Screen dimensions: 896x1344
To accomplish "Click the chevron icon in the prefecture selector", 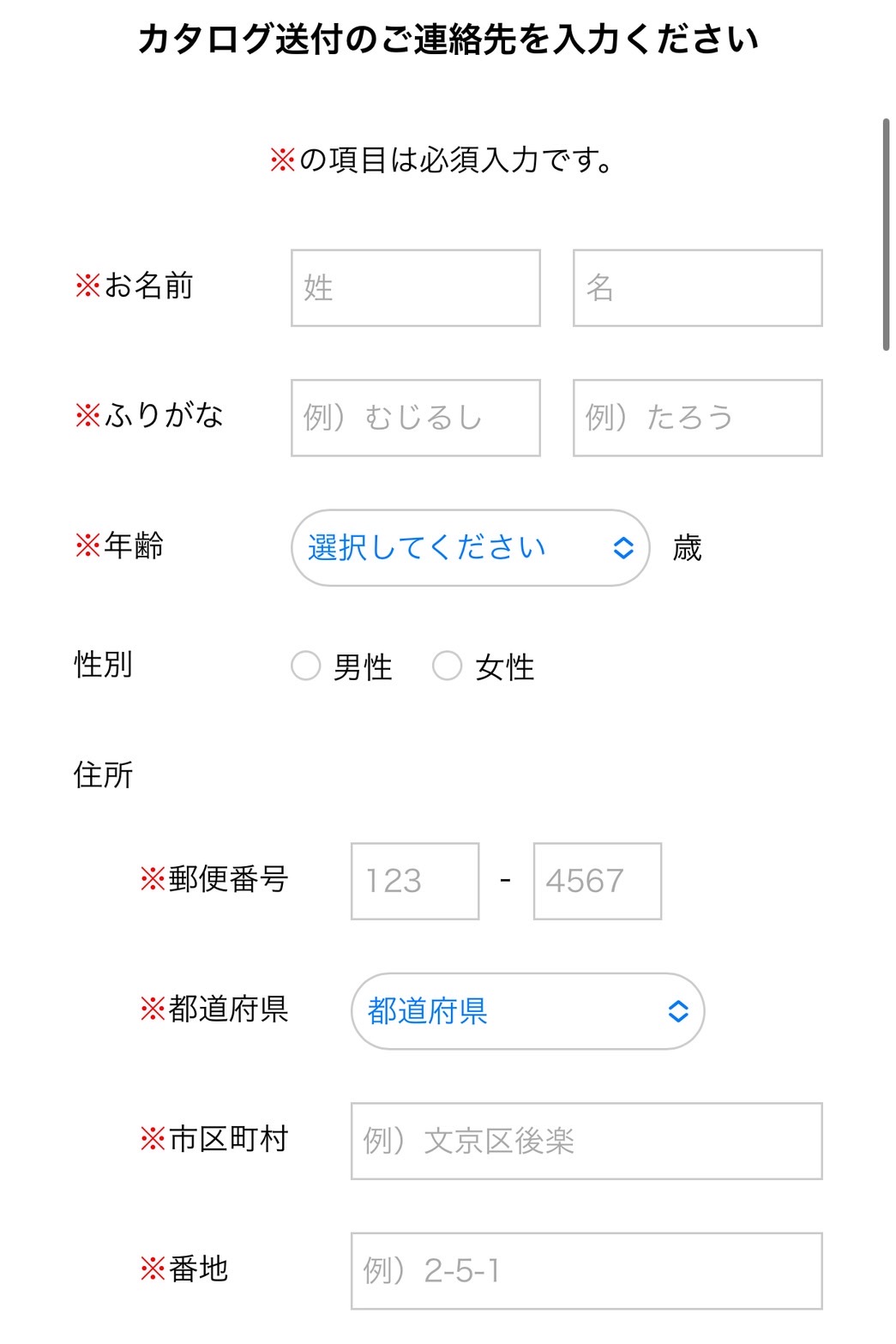I will [x=678, y=1012].
